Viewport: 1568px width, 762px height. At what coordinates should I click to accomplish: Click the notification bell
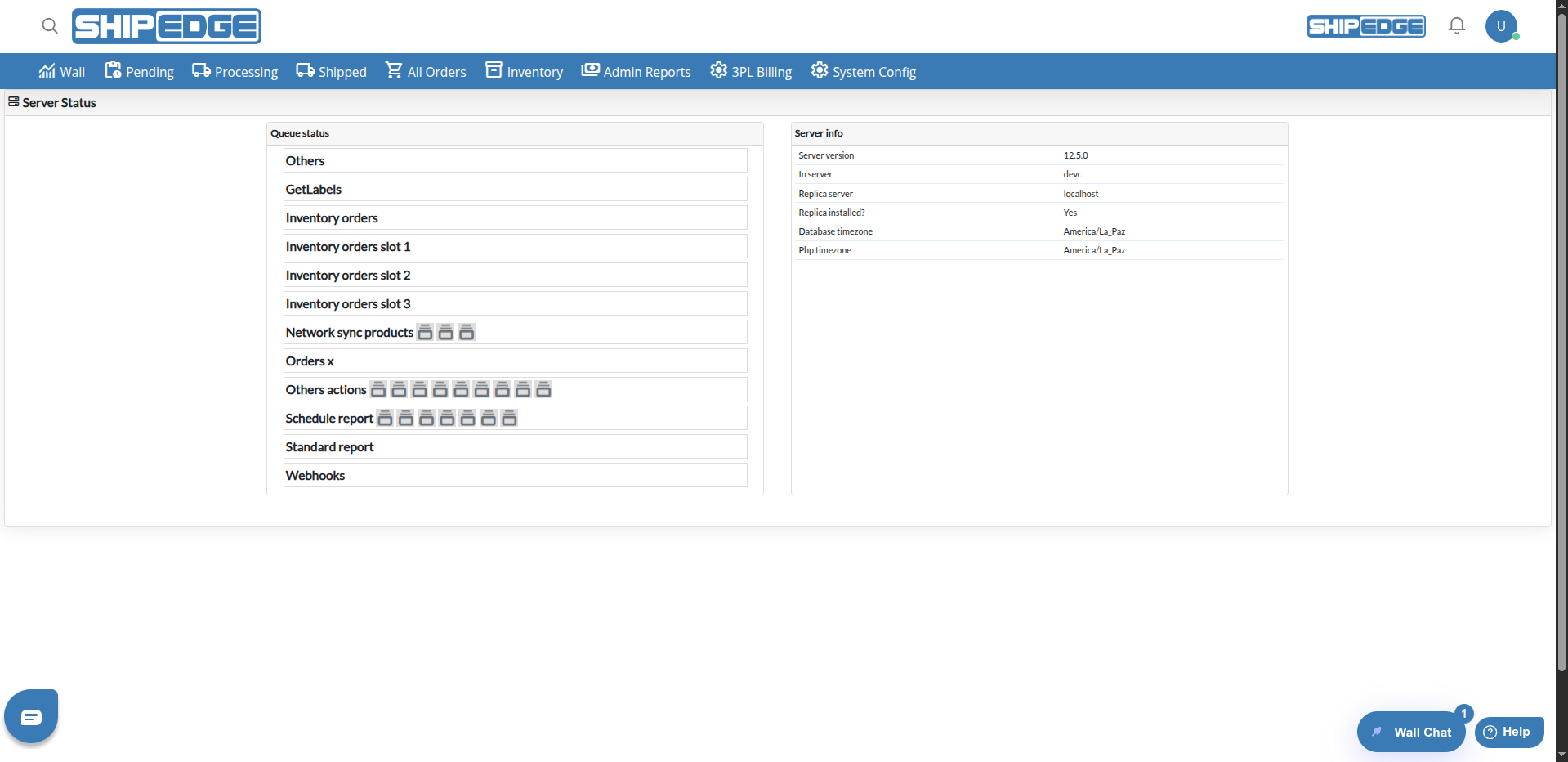pyautogui.click(x=1456, y=25)
